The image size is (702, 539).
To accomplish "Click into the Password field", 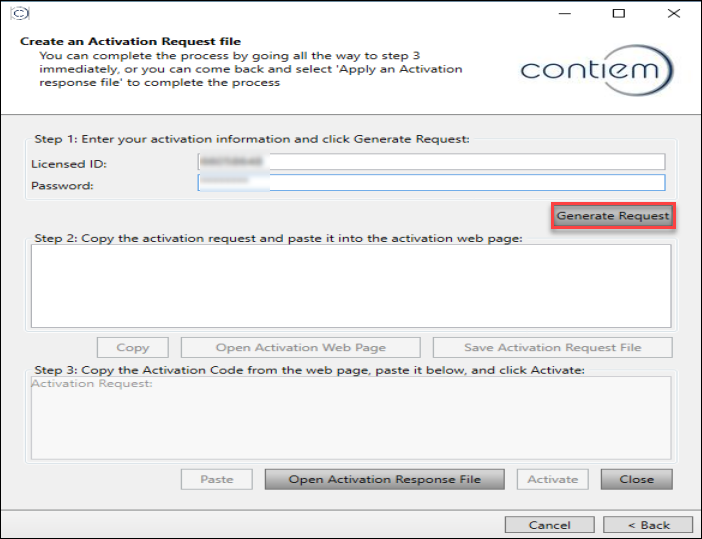I will click(431, 183).
